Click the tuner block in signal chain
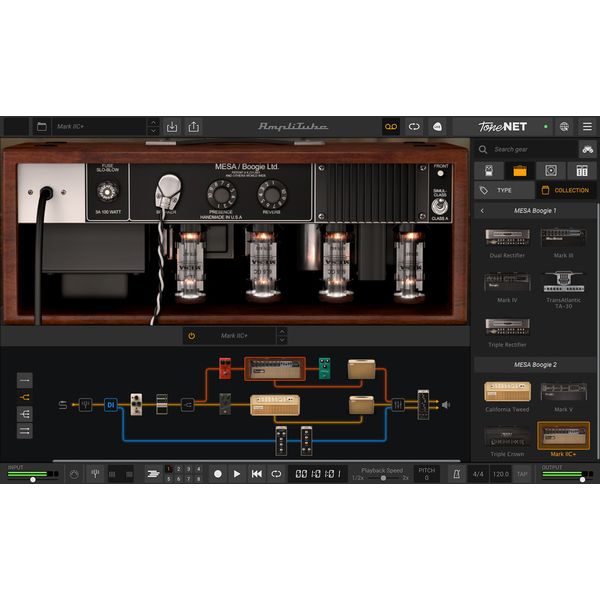 [85, 405]
